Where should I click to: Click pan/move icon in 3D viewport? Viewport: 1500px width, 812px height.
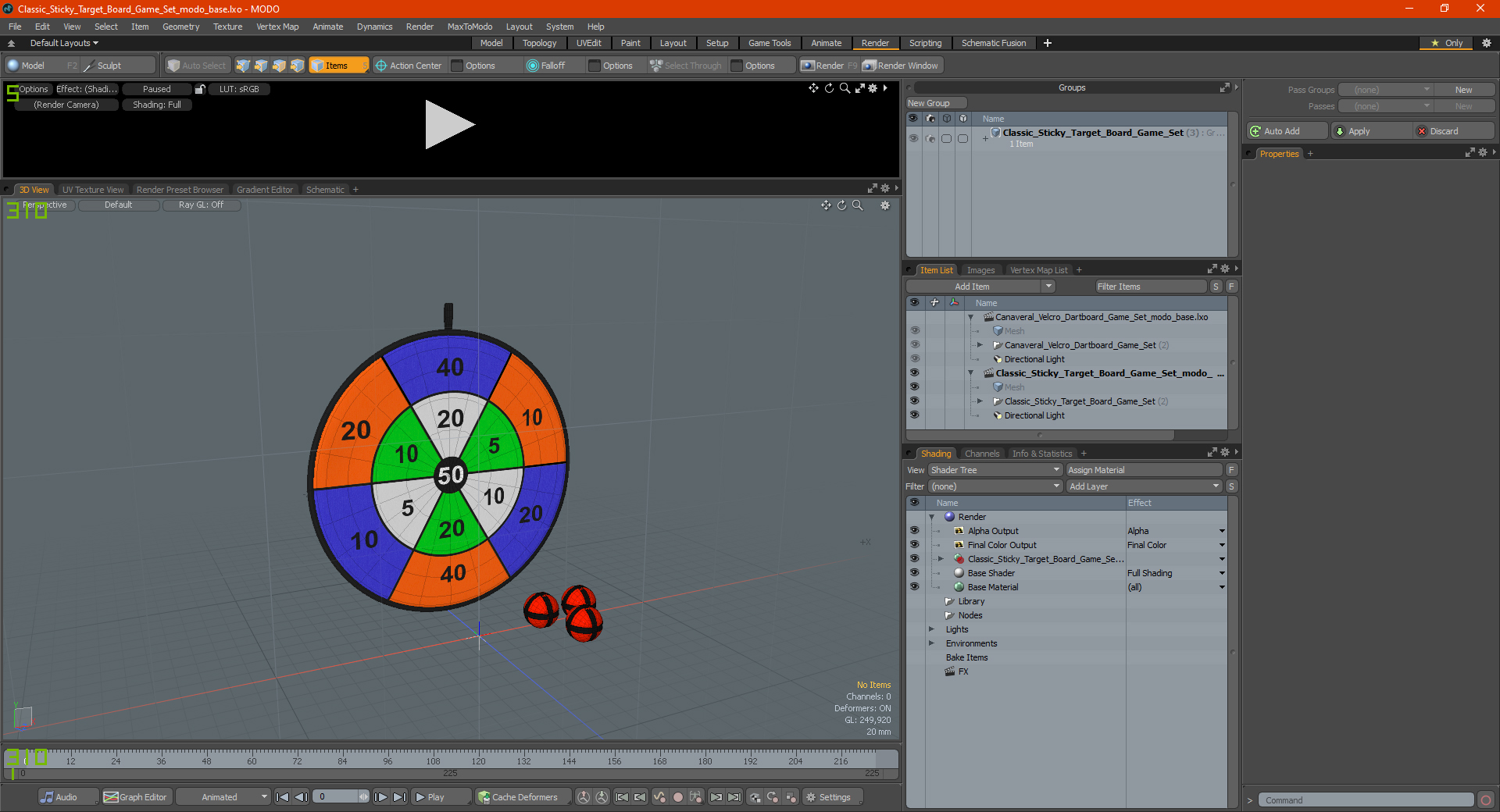pyautogui.click(x=826, y=205)
